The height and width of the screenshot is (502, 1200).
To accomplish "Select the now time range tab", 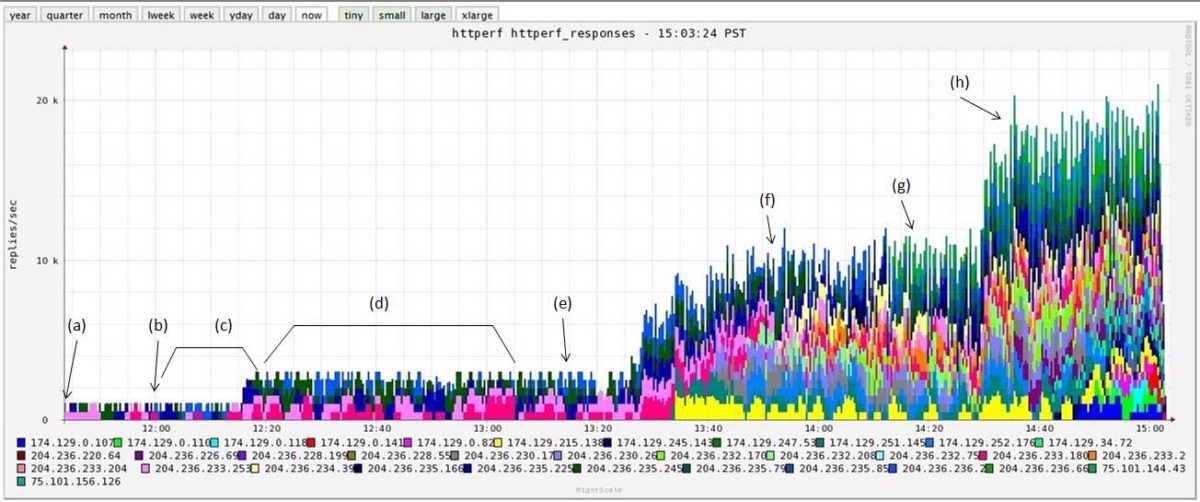I will pyautogui.click(x=311, y=15).
